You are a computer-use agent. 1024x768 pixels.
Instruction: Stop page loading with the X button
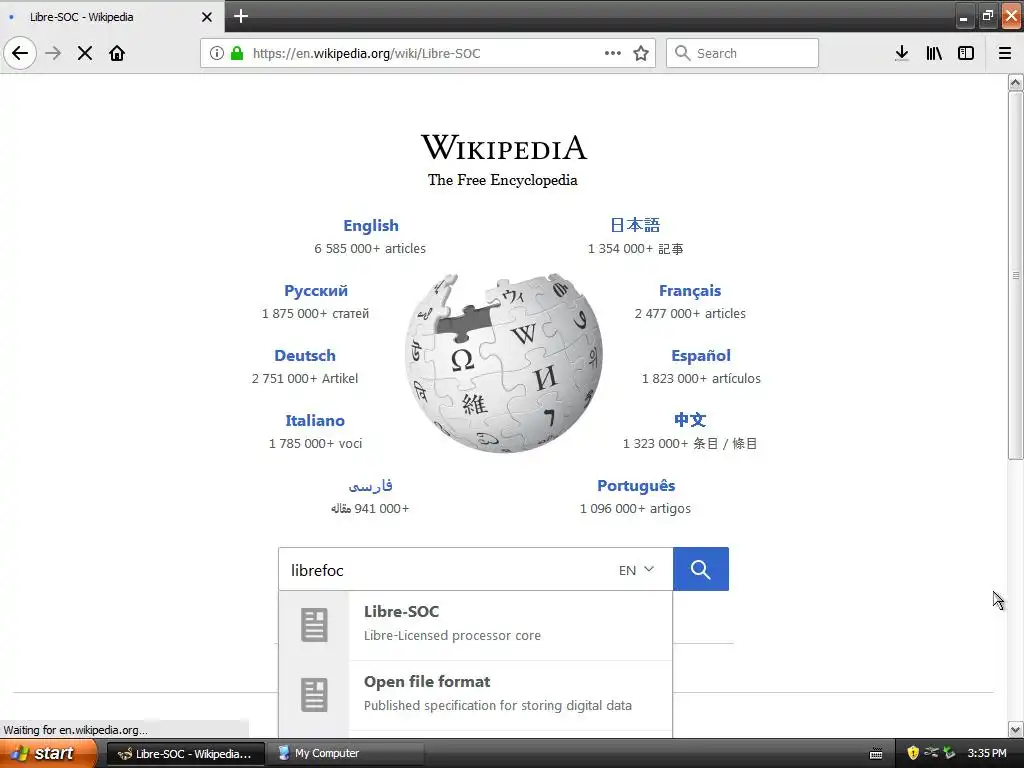click(x=85, y=53)
